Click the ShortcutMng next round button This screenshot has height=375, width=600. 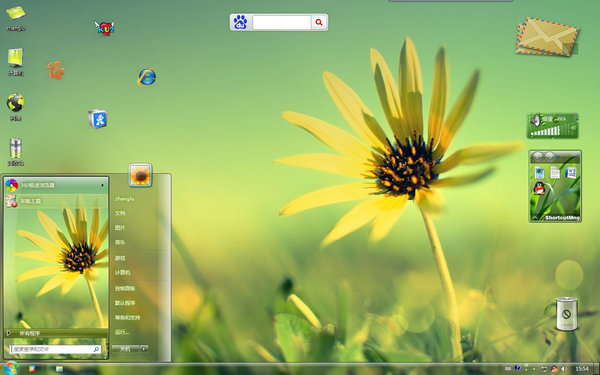coord(549,156)
